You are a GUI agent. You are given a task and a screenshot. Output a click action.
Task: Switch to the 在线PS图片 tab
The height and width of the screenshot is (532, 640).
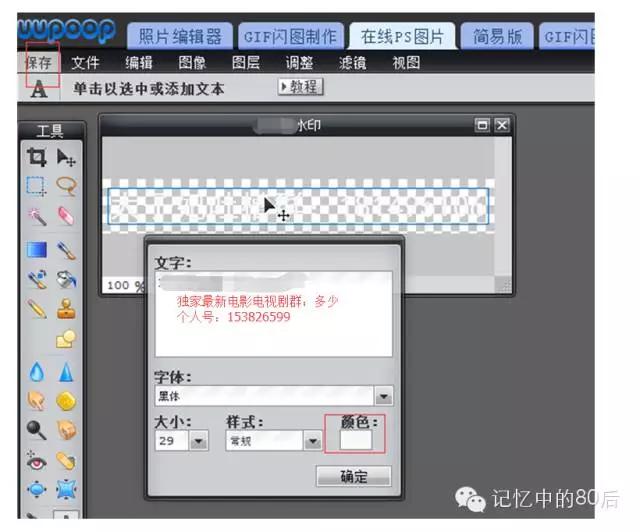402,36
